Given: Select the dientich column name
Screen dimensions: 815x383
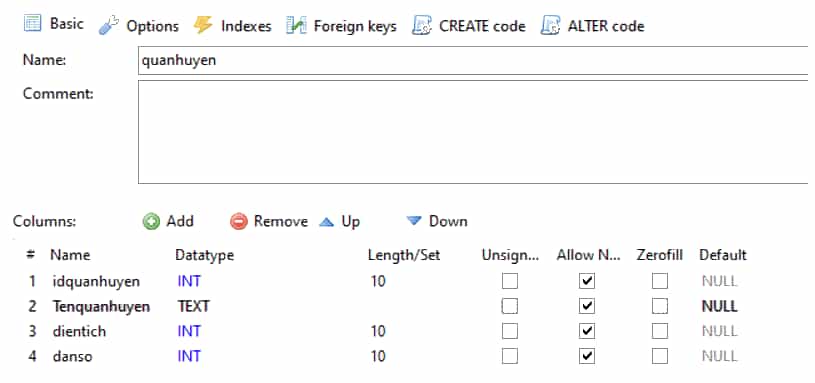Looking at the screenshot, I should [79, 331].
